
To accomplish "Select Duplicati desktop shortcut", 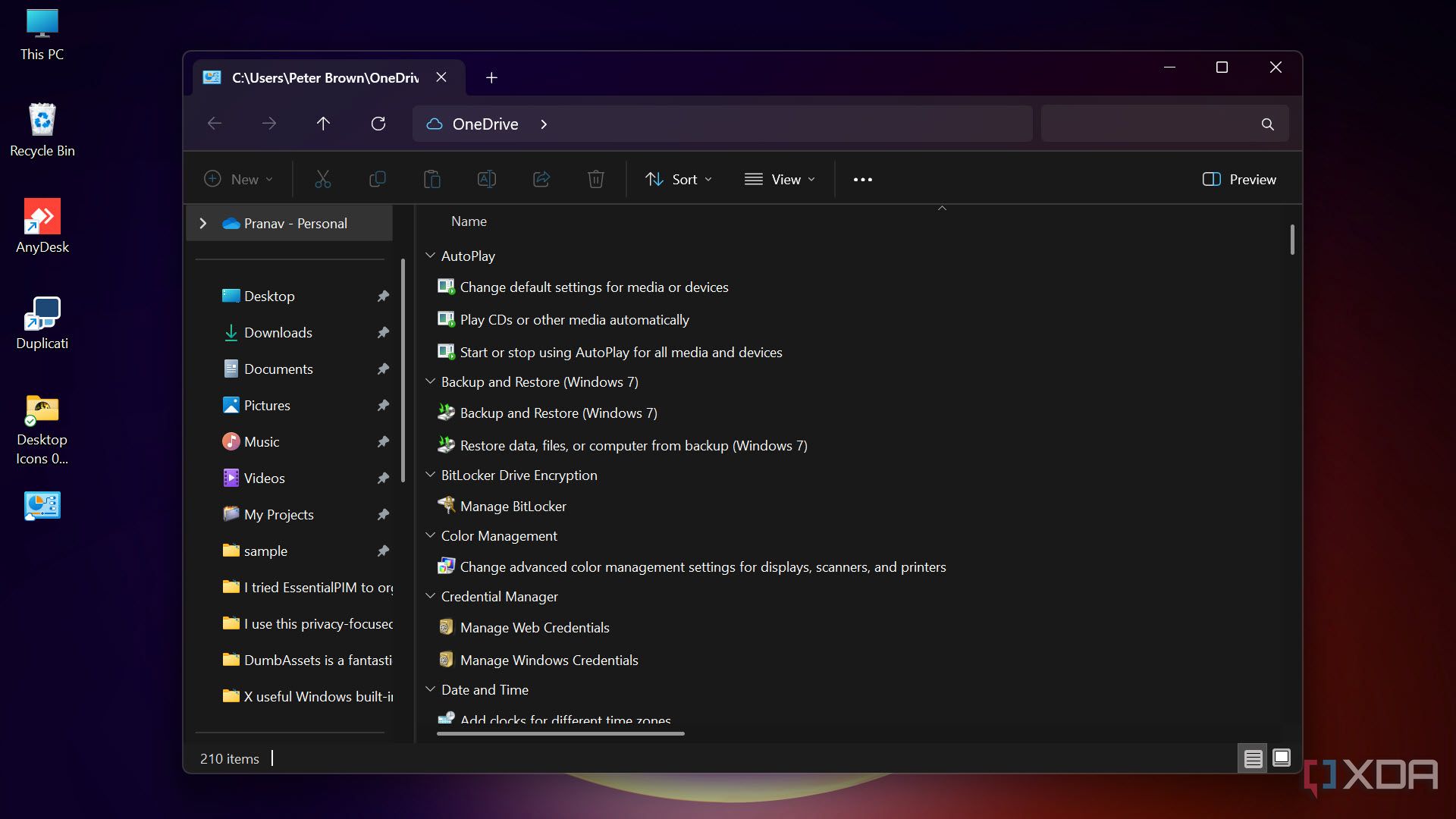I will (42, 323).
